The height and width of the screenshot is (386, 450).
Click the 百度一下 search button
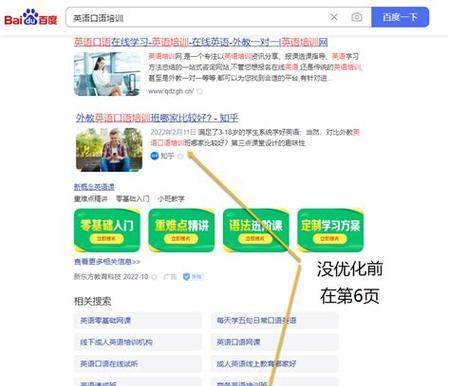[400, 17]
